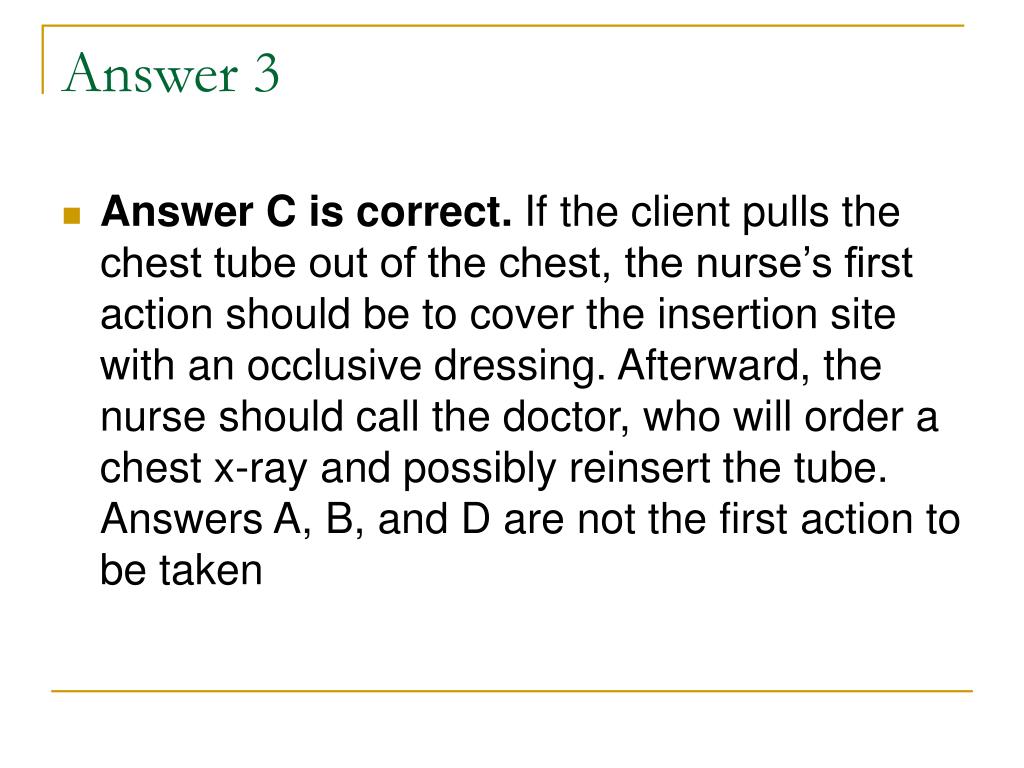Click the gold border line above the title

click(503, 25)
